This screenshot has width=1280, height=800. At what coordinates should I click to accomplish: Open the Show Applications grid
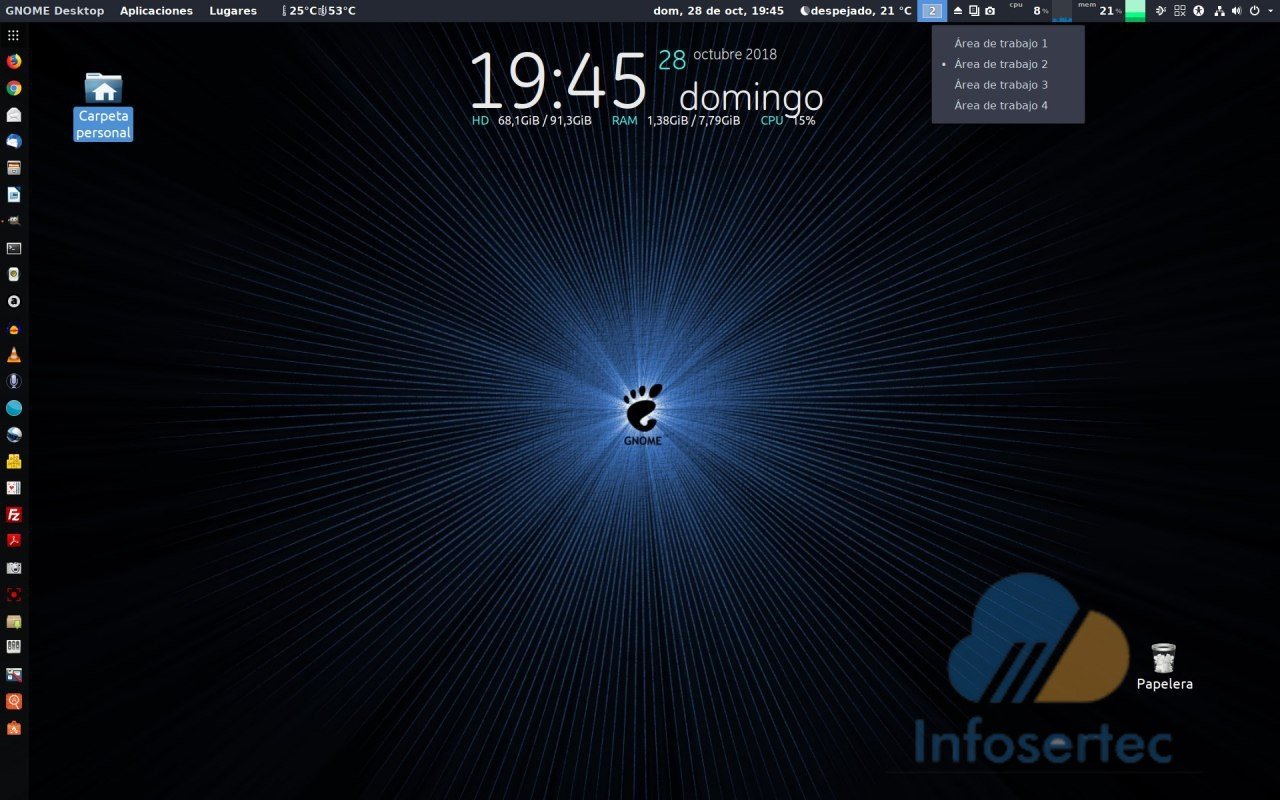(14, 35)
